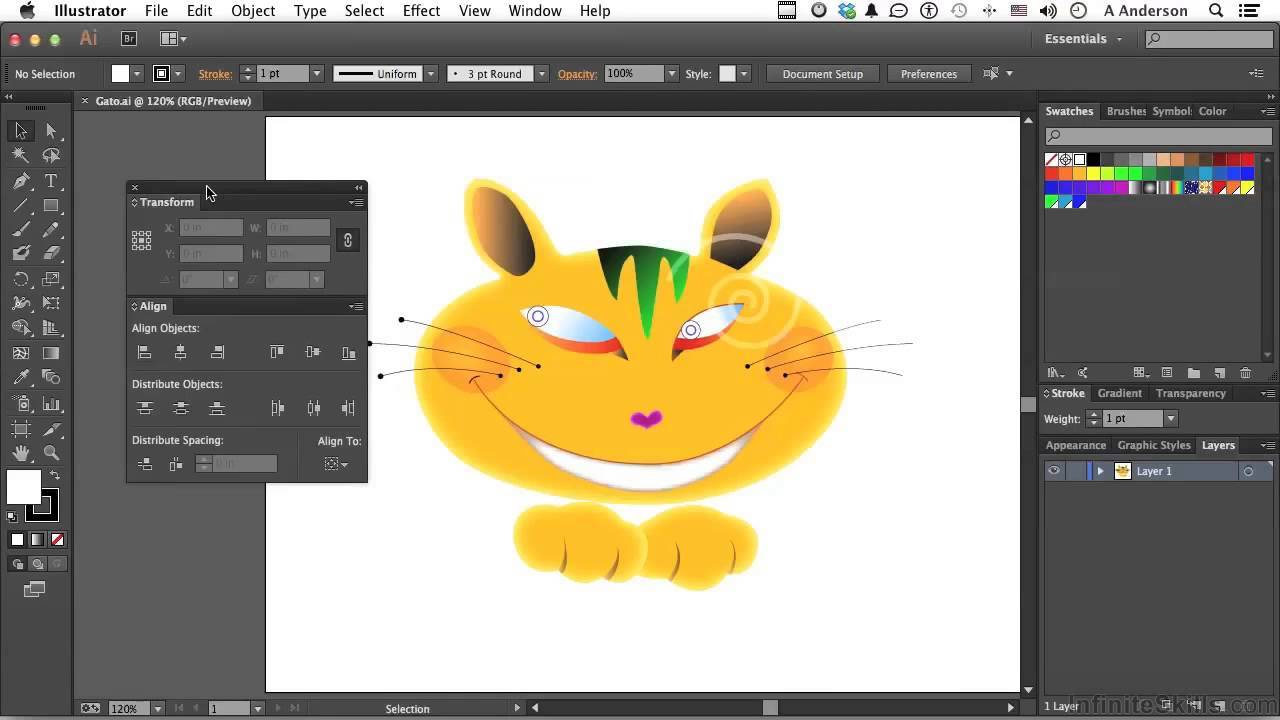Open the Effect menu
The width and height of the screenshot is (1280, 720).
click(421, 11)
